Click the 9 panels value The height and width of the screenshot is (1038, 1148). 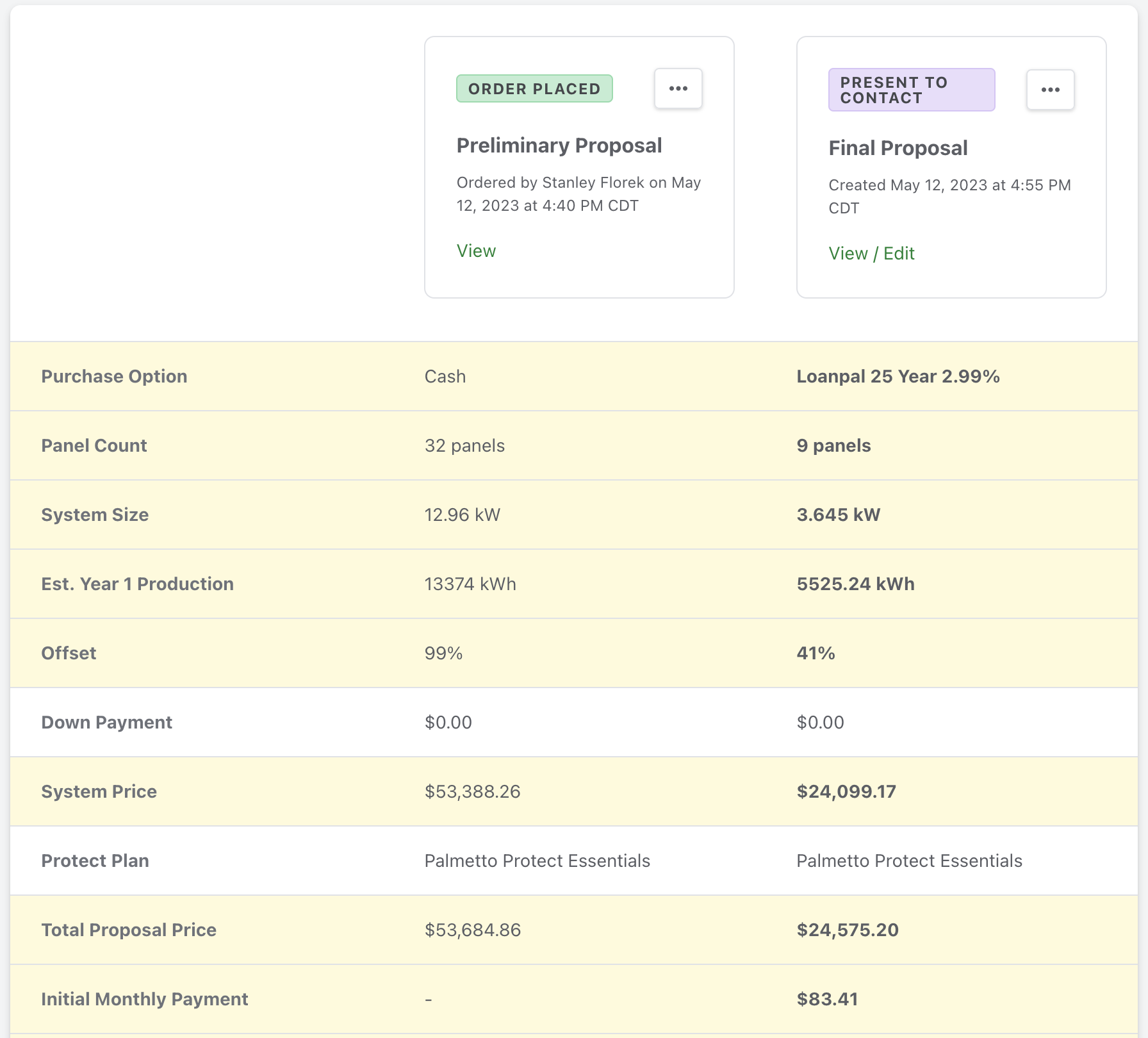(833, 445)
